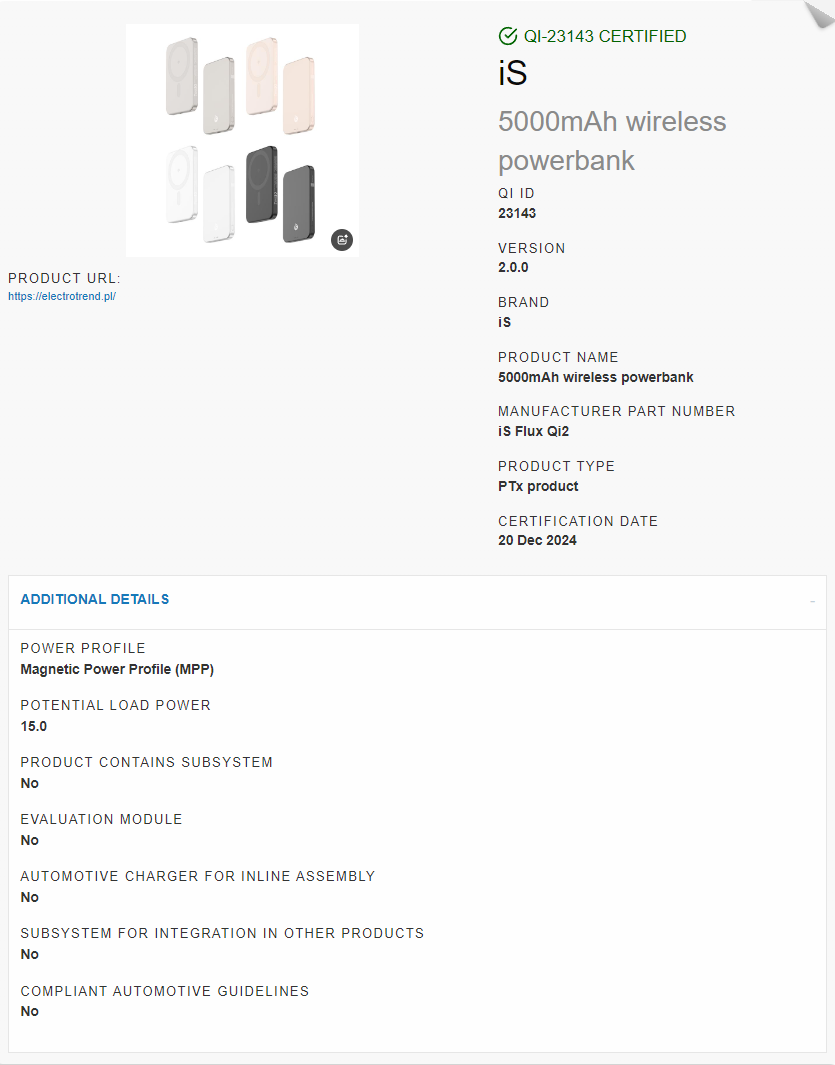This screenshot has height=1065, width=835.
Task: Click the PRODUCT URL label
Action: (64, 278)
